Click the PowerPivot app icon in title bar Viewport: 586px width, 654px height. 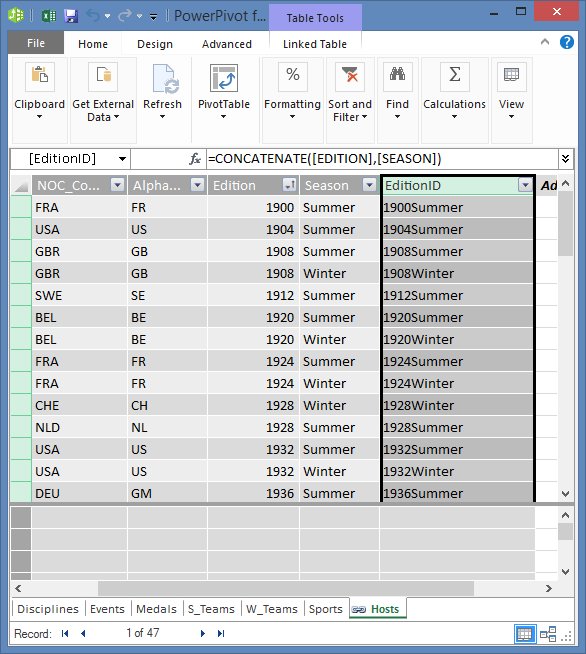click(16, 15)
